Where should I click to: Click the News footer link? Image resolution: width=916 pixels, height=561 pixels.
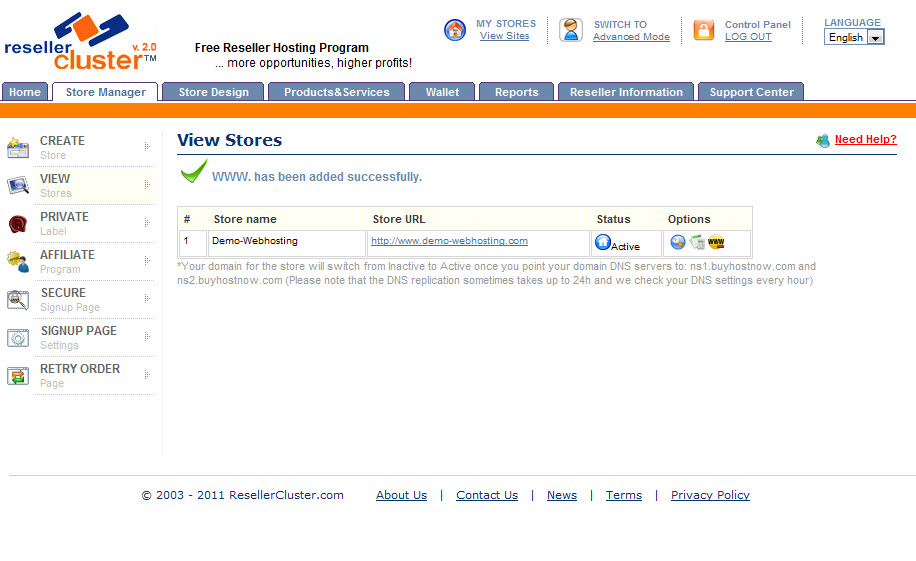pyautogui.click(x=562, y=495)
